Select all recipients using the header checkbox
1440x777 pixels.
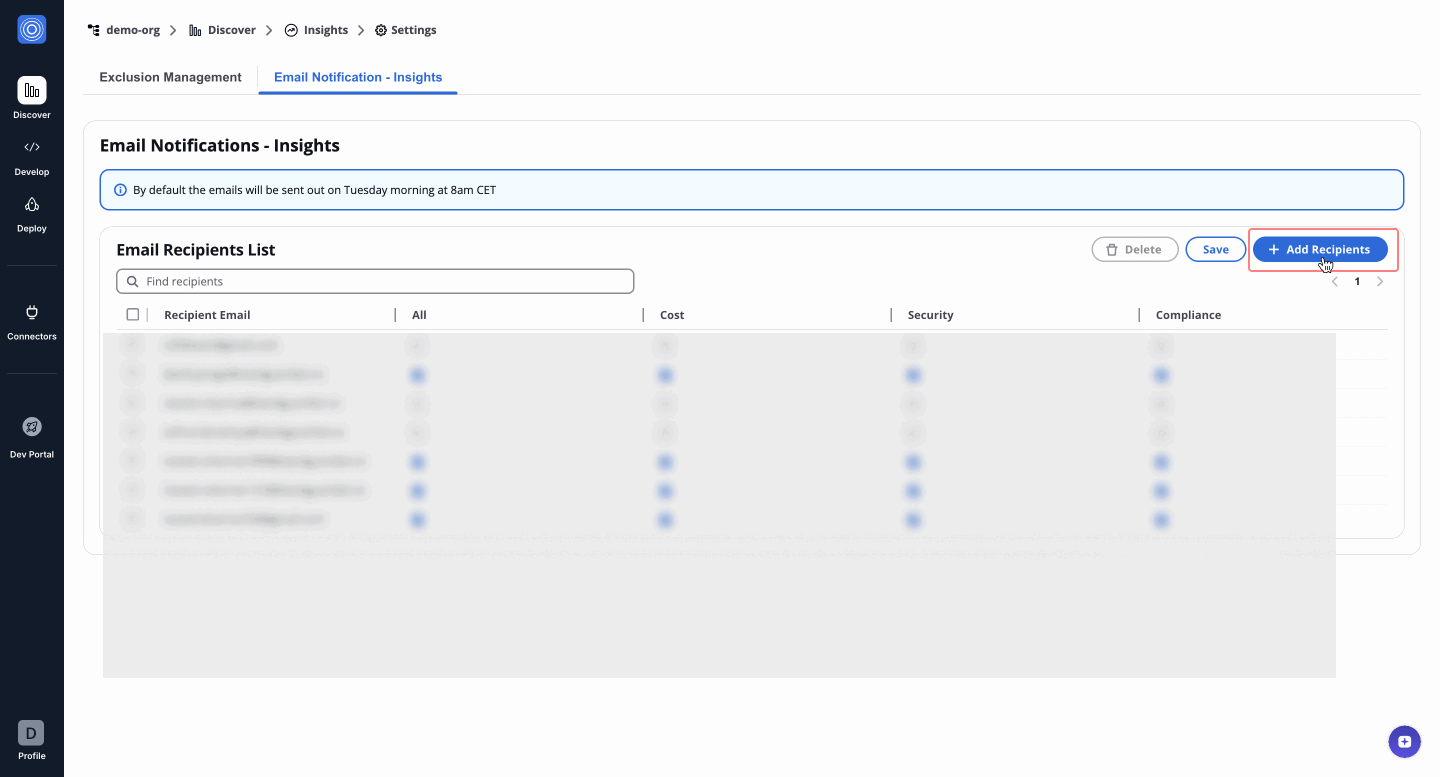coord(133,313)
